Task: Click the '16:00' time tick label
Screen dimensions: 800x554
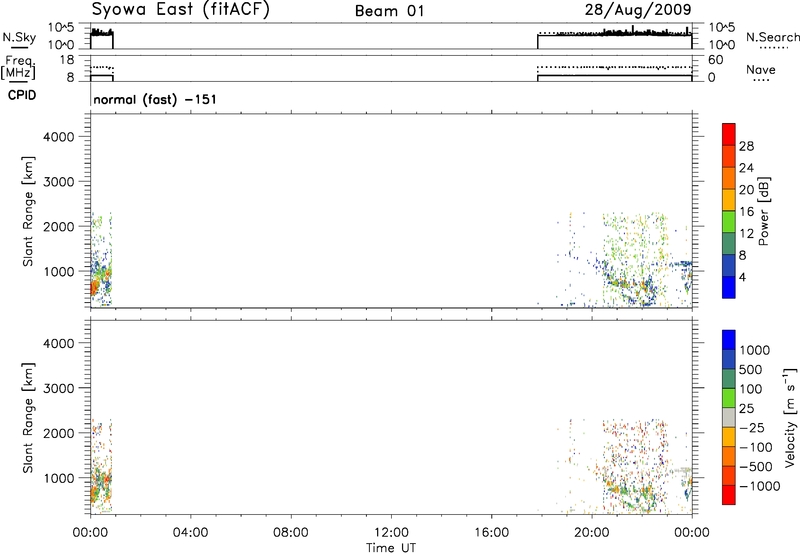Action: click(492, 533)
